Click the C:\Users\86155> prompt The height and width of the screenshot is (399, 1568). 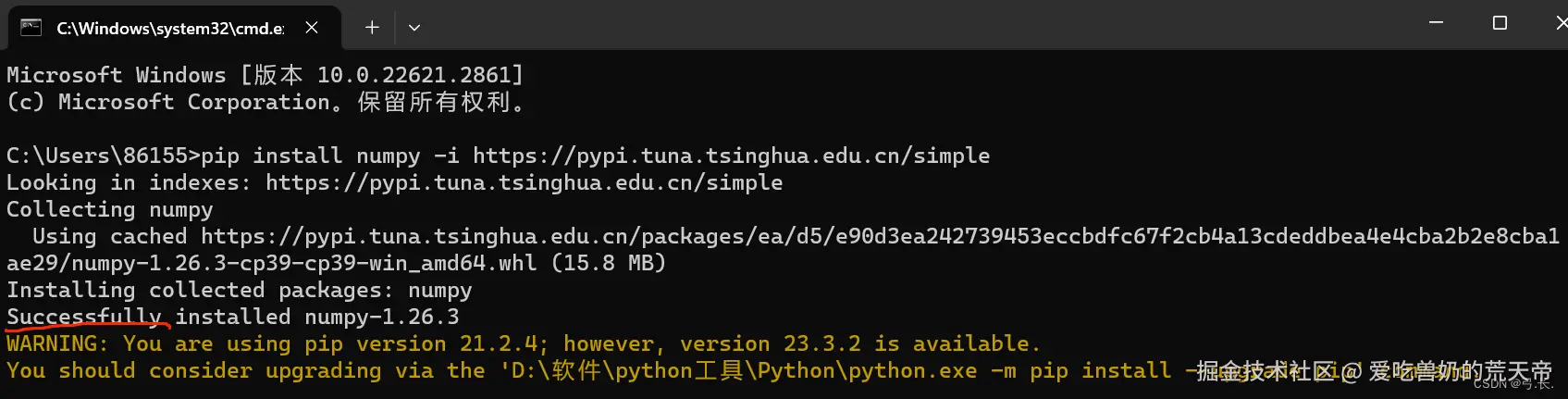[x=103, y=156]
